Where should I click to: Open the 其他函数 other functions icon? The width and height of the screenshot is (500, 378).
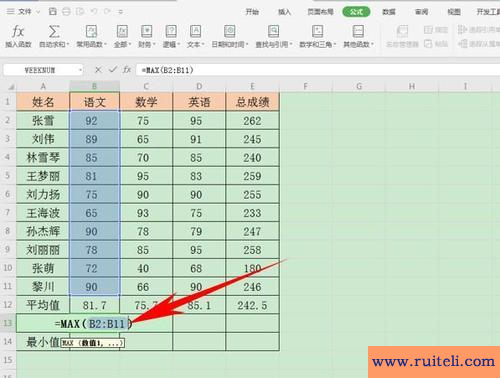pyautogui.click(x=358, y=32)
